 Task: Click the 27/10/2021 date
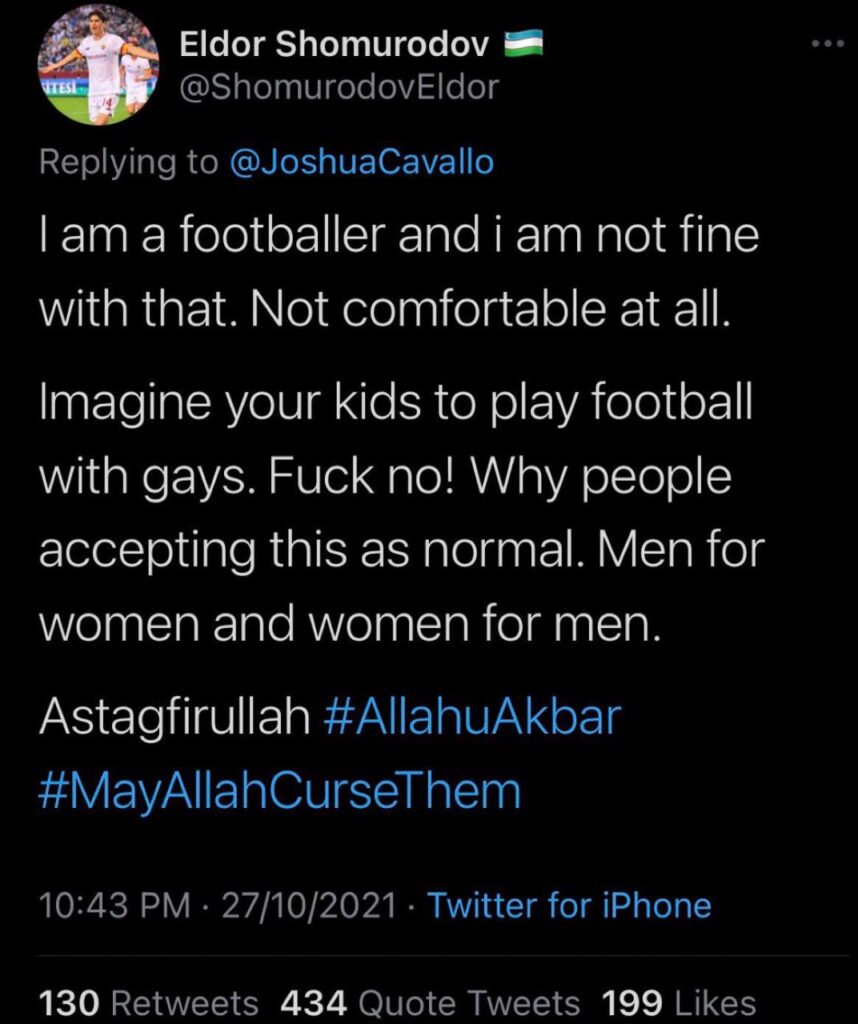308,906
